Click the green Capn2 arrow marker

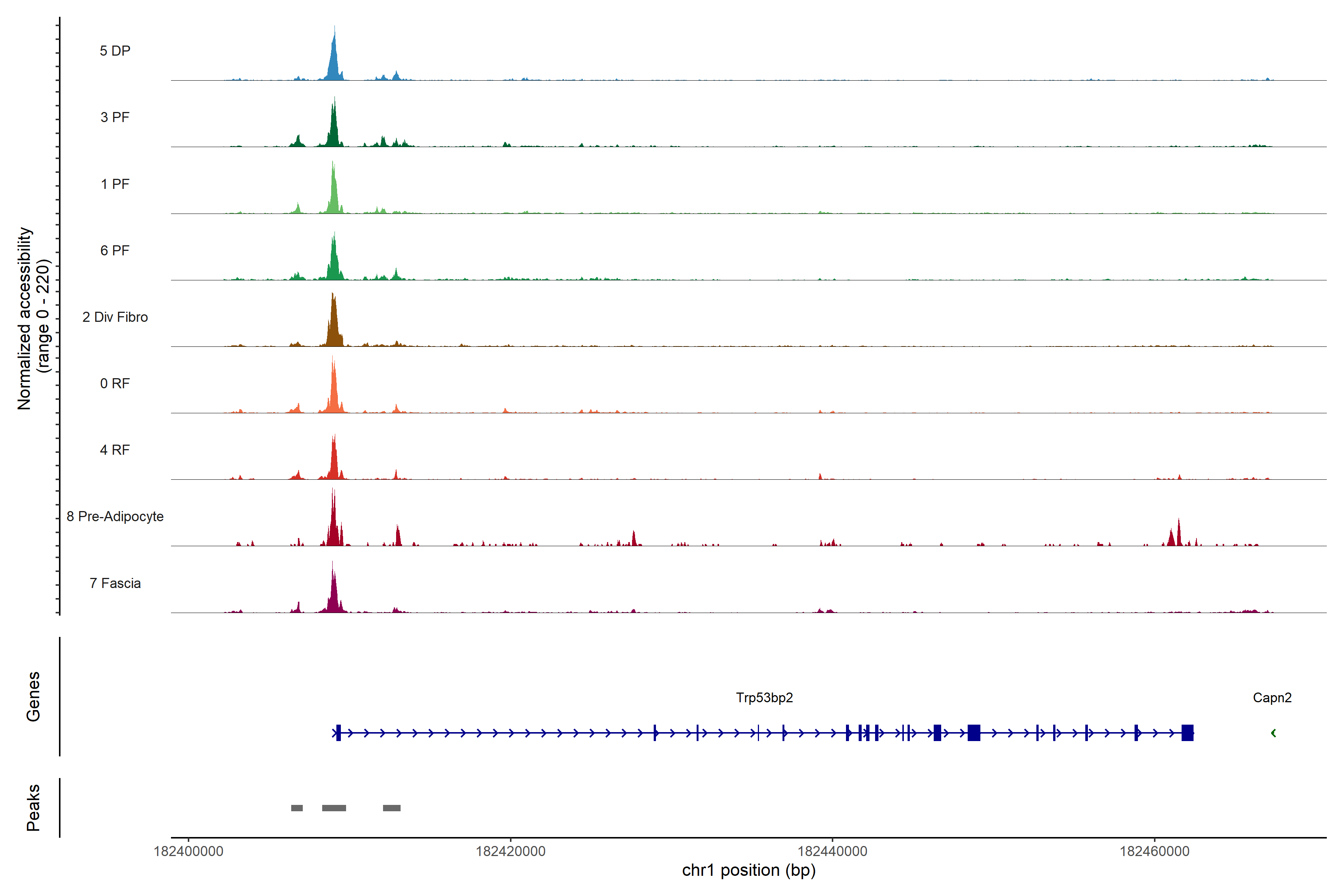[x=1273, y=733]
